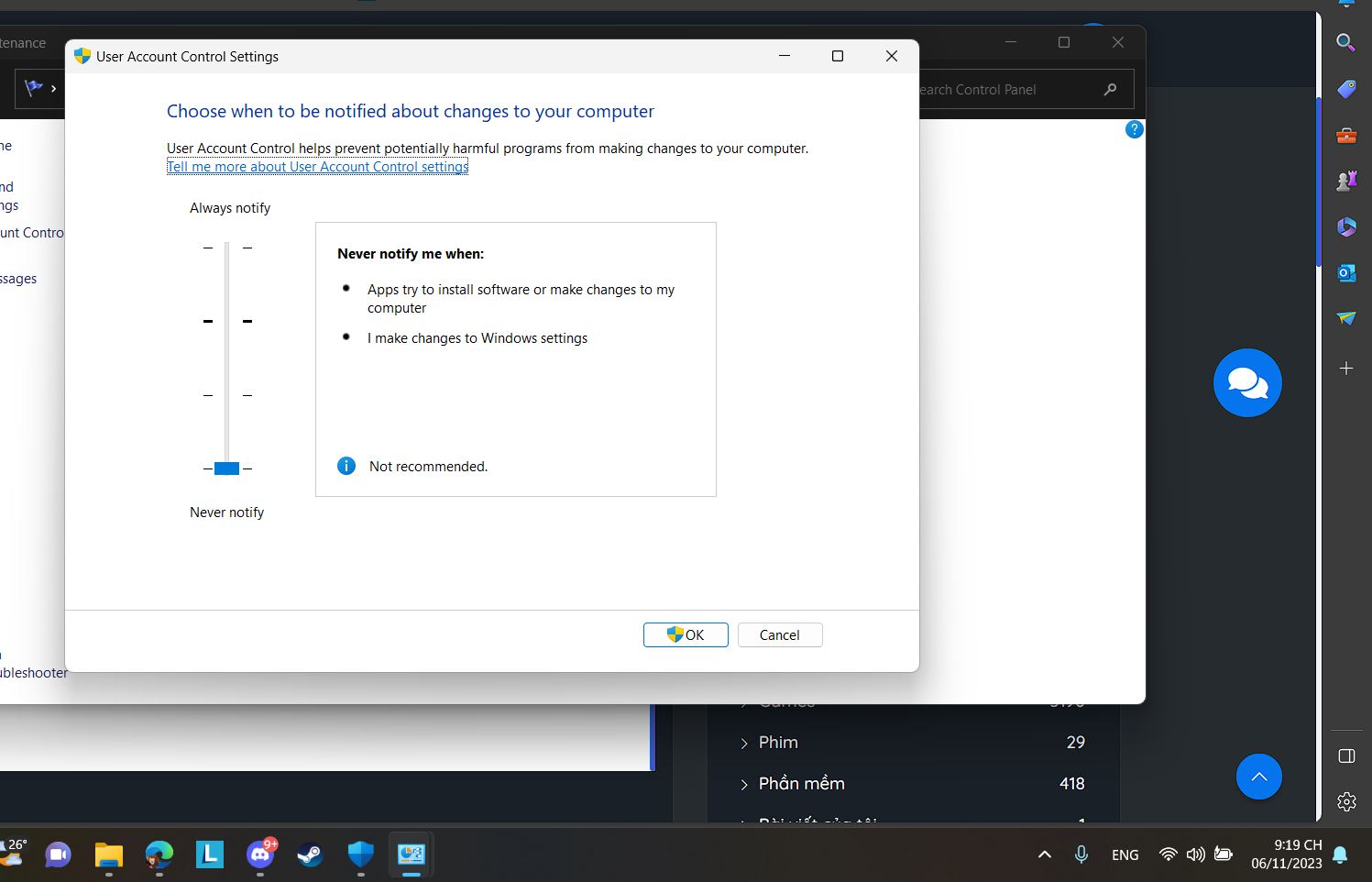Click the OK button with shield icon
Viewport: 1372px width, 882px height.
pyautogui.click(x=686, y=634)
